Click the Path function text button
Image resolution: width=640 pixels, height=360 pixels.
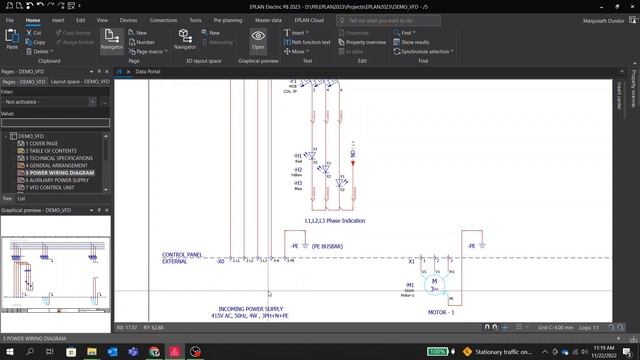pyautogui.click(x=307, y=42)
